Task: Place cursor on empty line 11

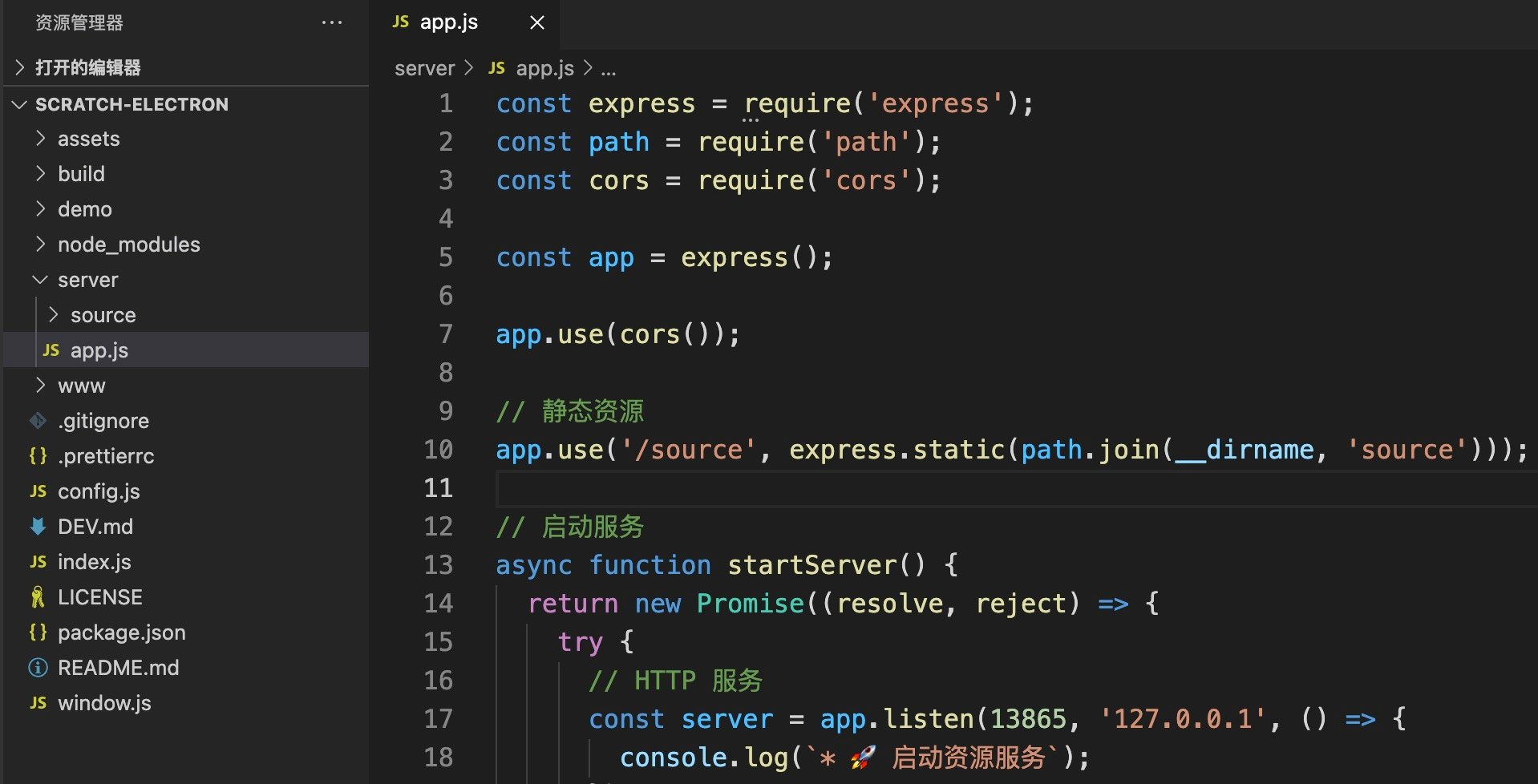Action: coord(1017,488)
